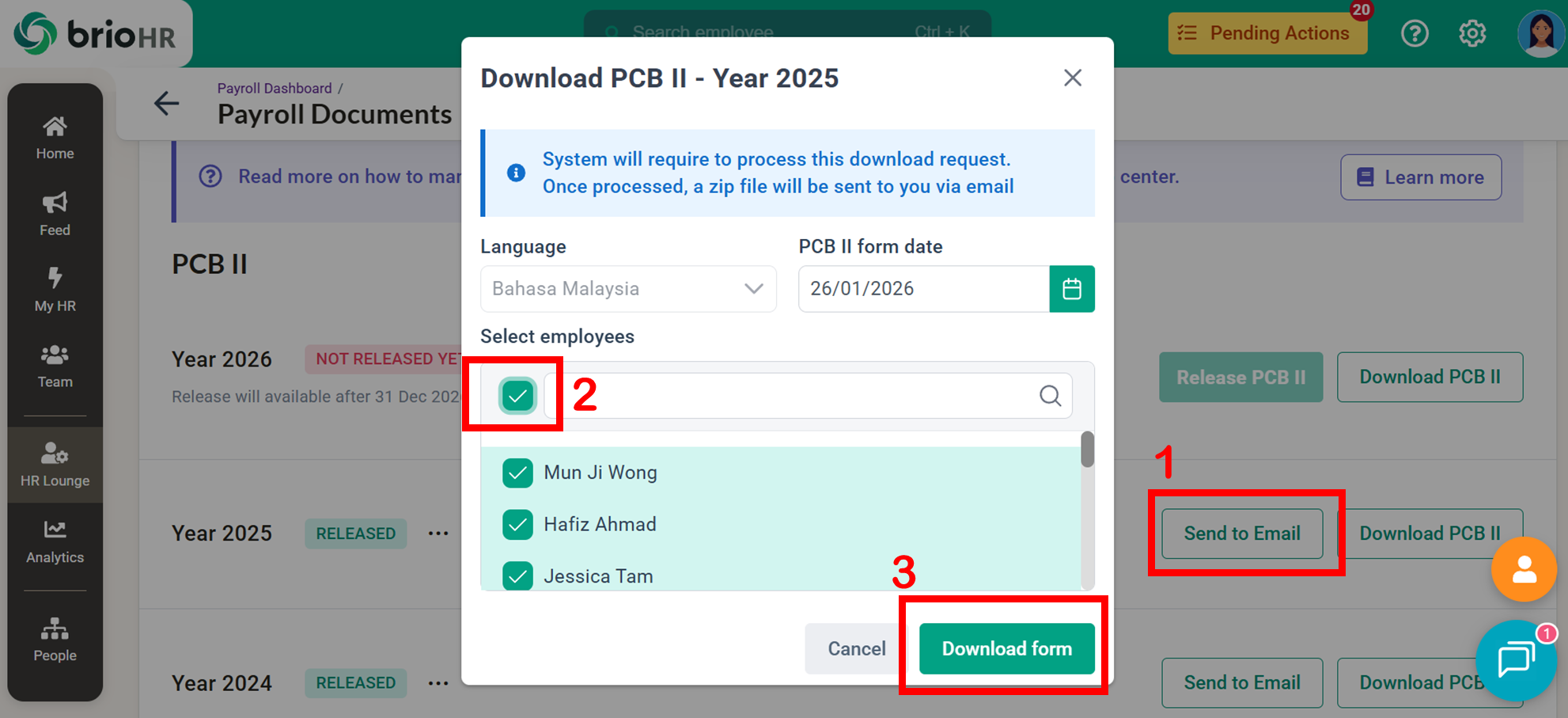This screenshot has width=1568, height=718.
Task: Click the user profile avatar
Action: click(x=1540, y=33)
